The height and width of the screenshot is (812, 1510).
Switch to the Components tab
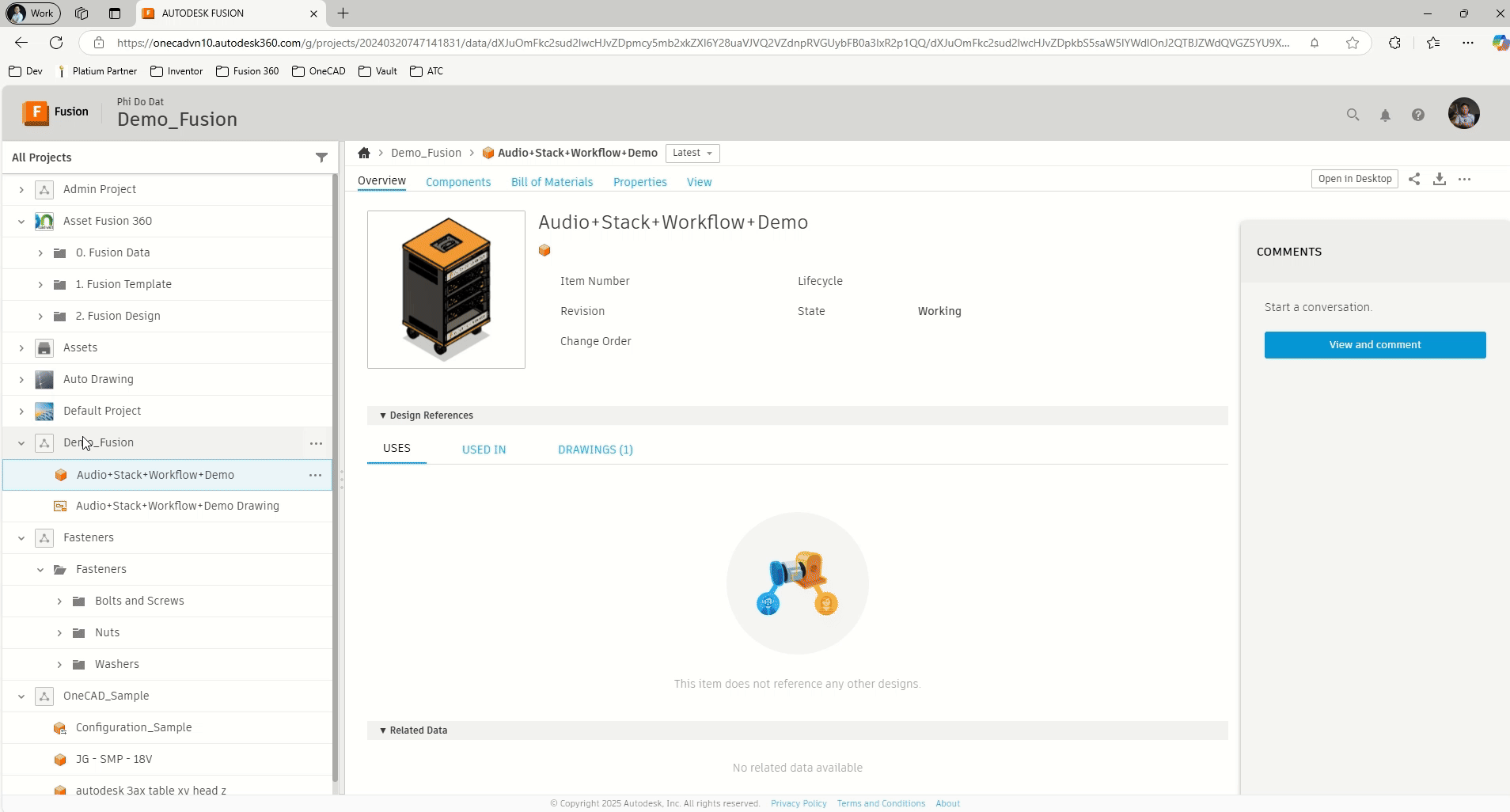coord(458,182)
